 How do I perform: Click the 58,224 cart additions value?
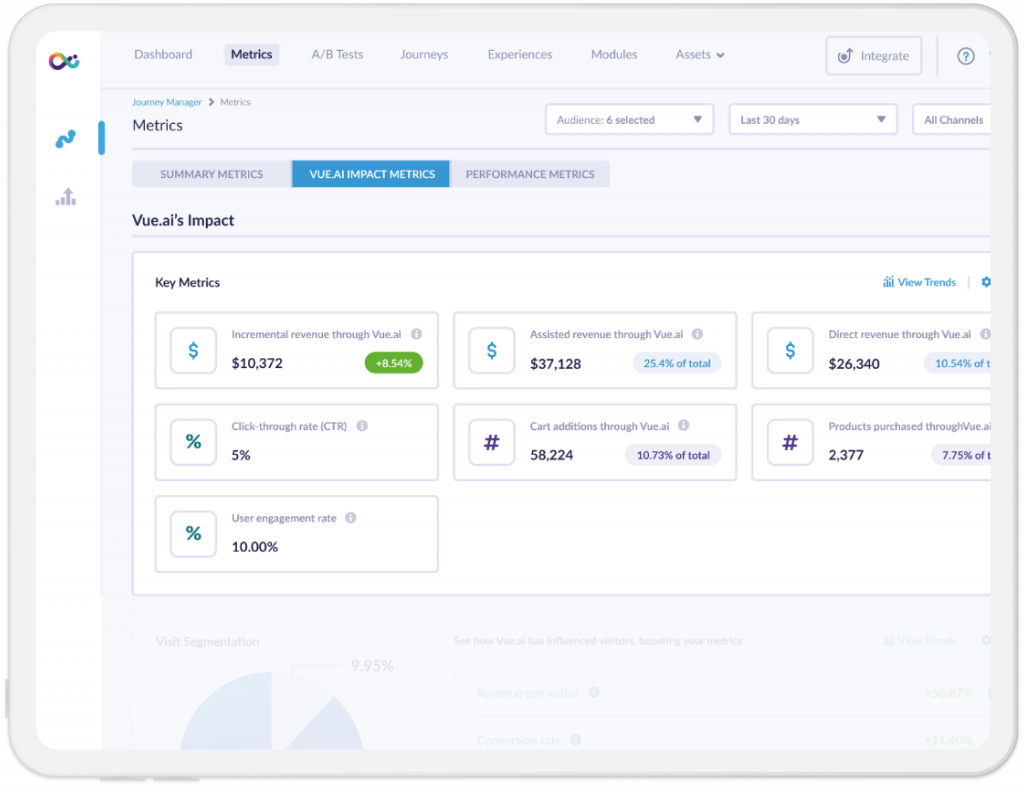point(552,455)
